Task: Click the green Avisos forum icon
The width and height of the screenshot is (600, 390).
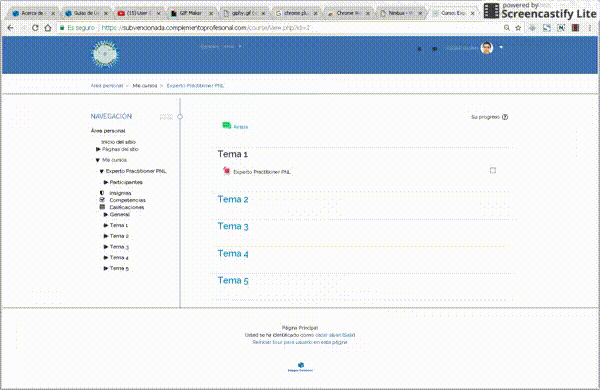Action: pos(227,126)
